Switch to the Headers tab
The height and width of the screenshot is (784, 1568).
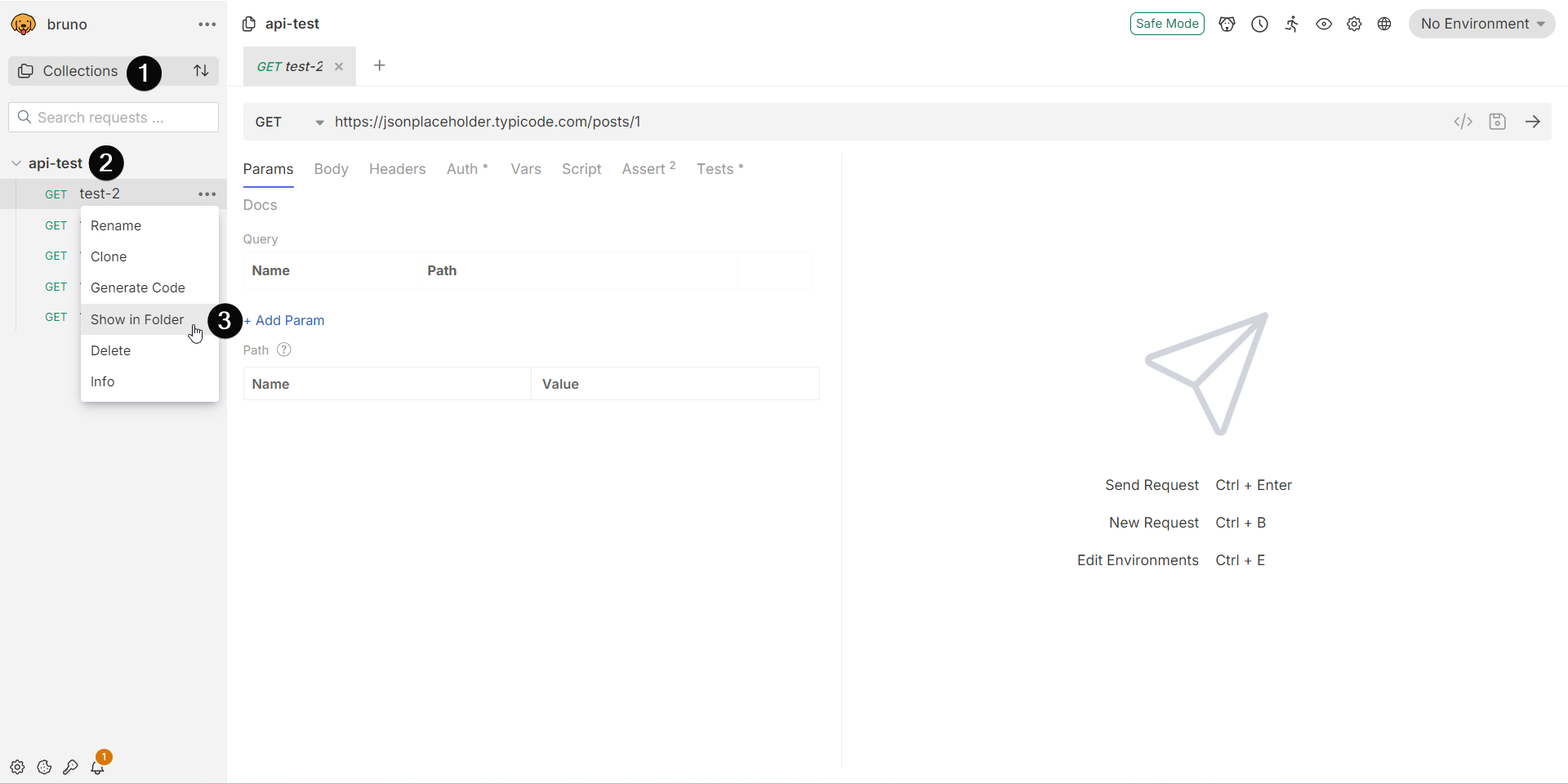(x=397, y=169)
